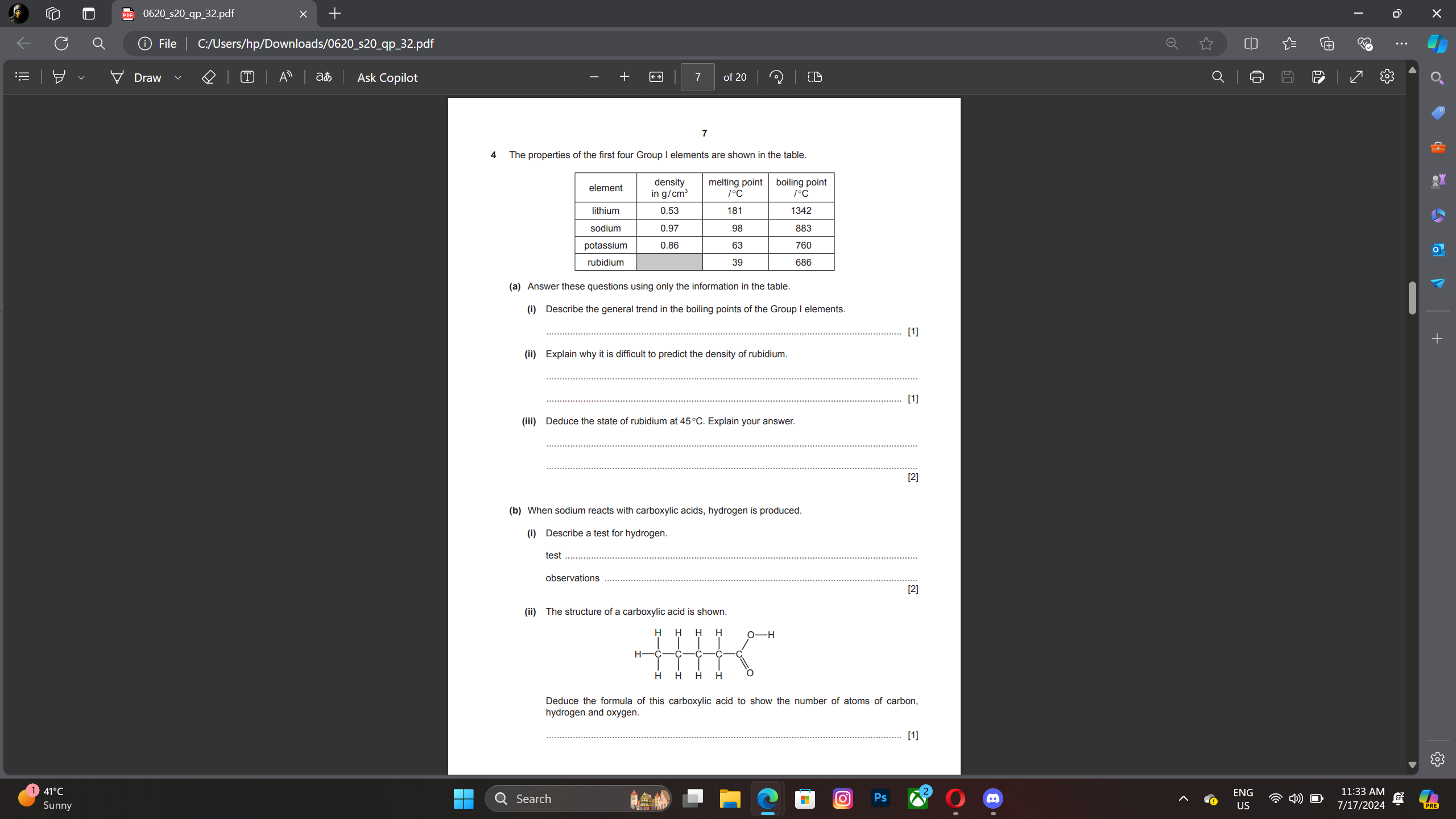
Task: Click the print icon in toolbar
Action: [x=1256, y=77]
